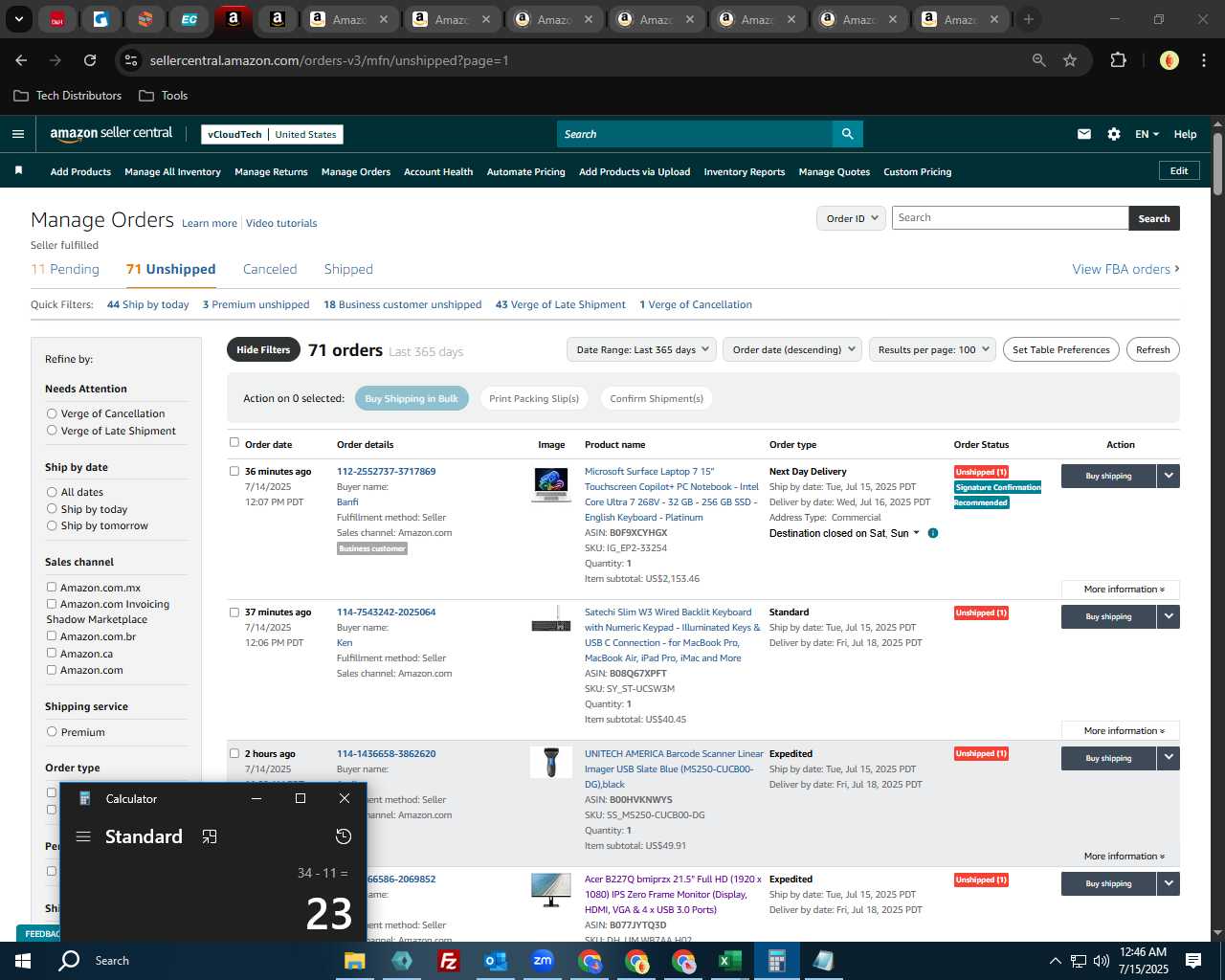Open Zoom from the taskbar
Image resolution: width=1225 pixels, height=980 pixels.
tap(543, 961)
